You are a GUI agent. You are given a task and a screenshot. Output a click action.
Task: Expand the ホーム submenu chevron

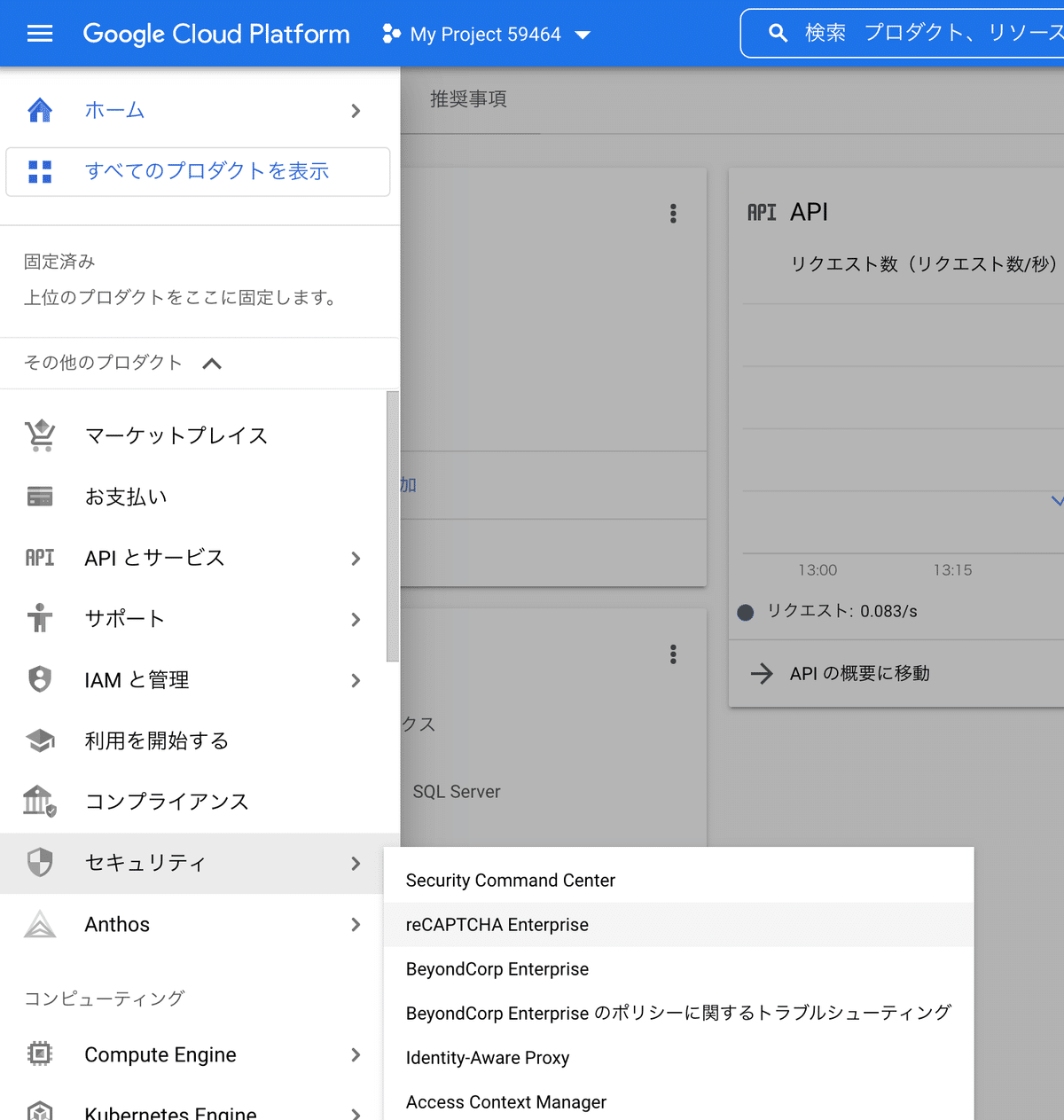[356, 111]
